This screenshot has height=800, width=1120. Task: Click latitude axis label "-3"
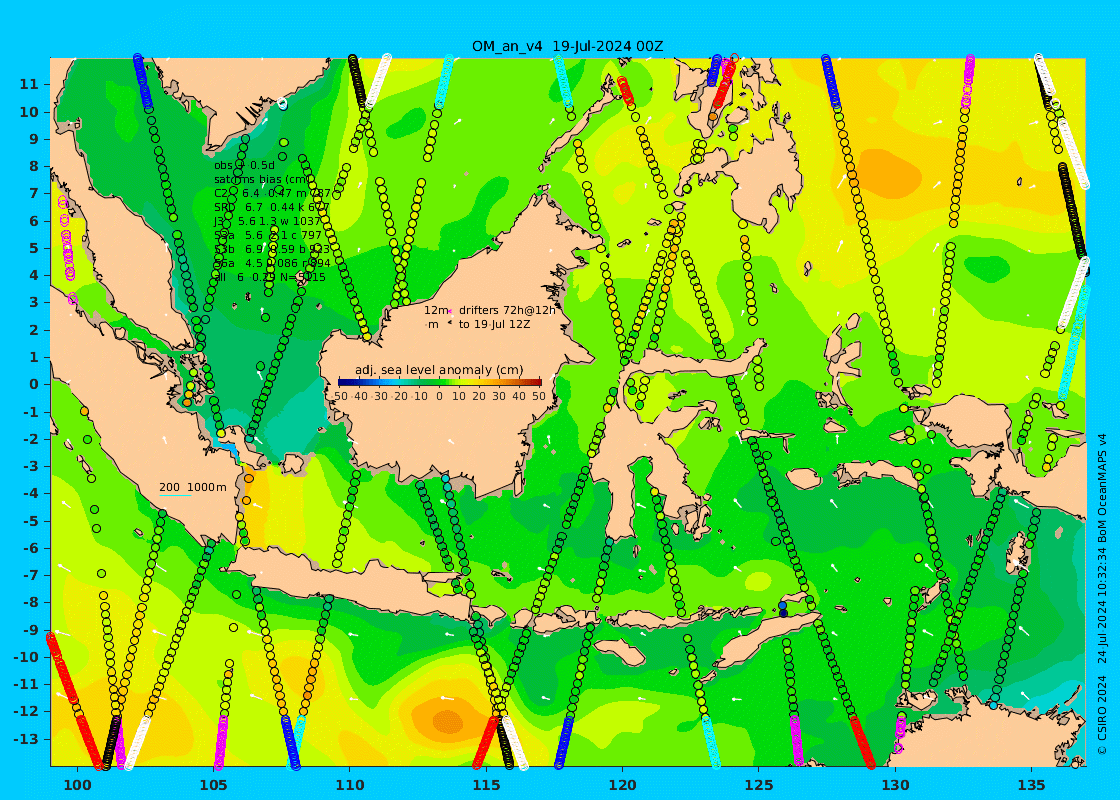[31, 466]
